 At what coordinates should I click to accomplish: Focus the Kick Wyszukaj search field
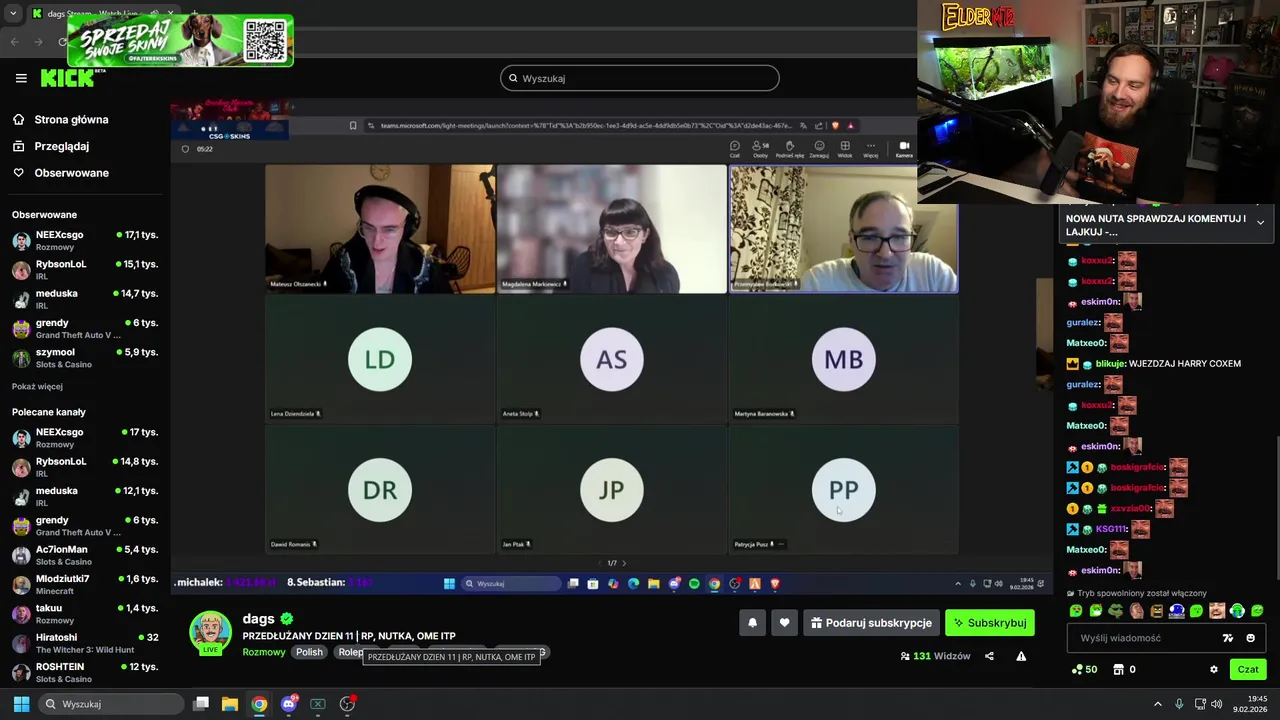(640, 78)
